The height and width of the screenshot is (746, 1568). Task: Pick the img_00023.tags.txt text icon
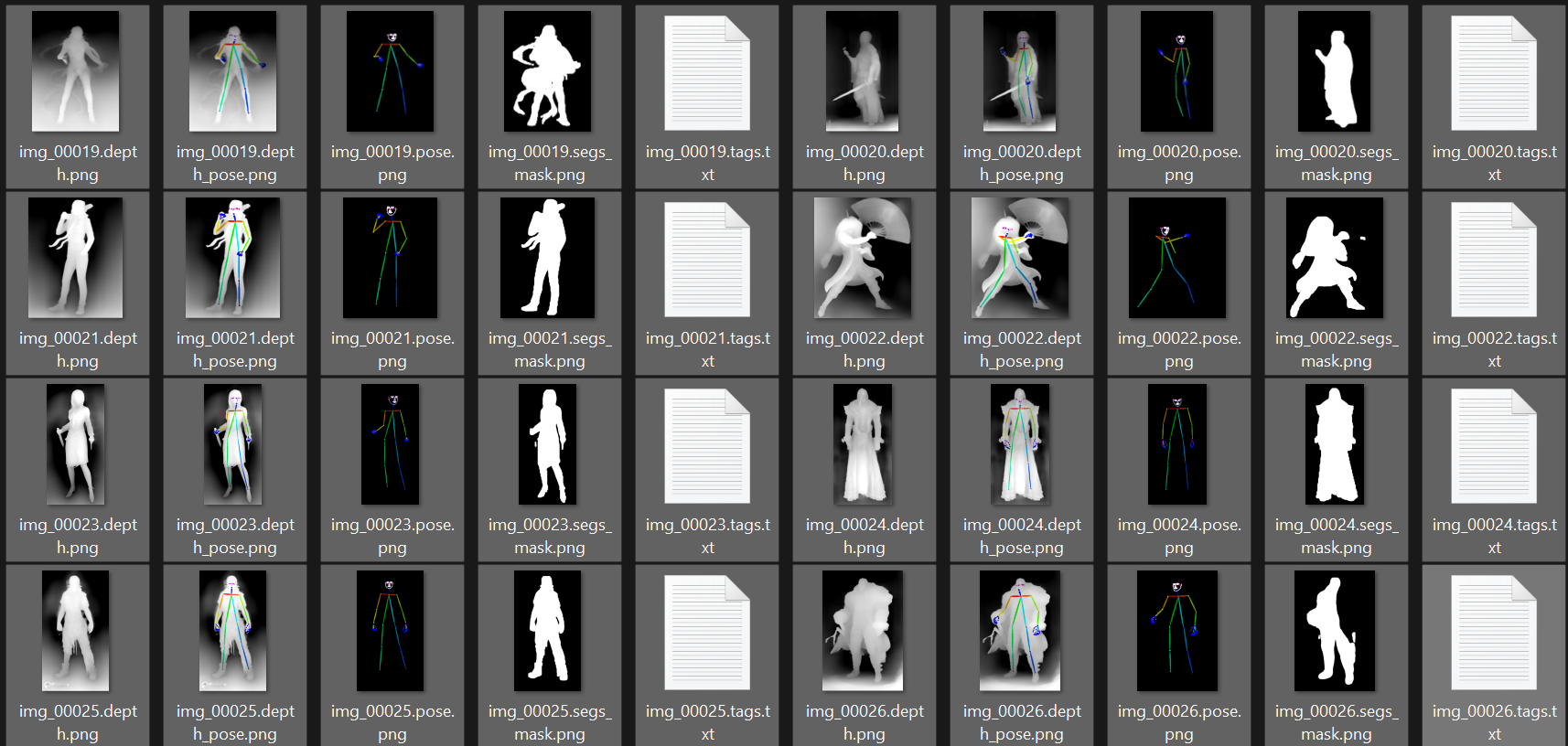[x=707, y=446]
